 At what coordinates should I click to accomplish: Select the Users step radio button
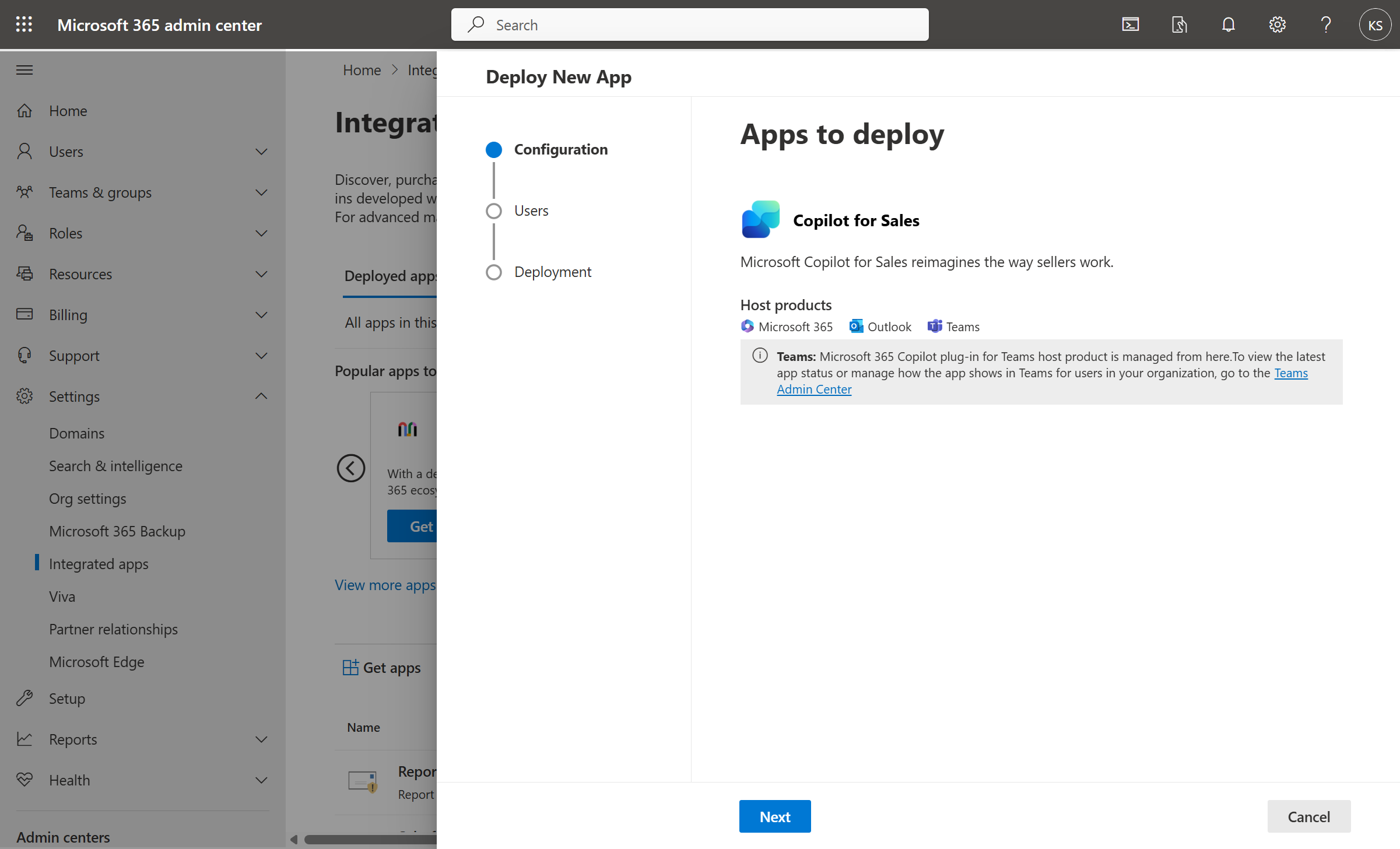click(x=493, y=211)
